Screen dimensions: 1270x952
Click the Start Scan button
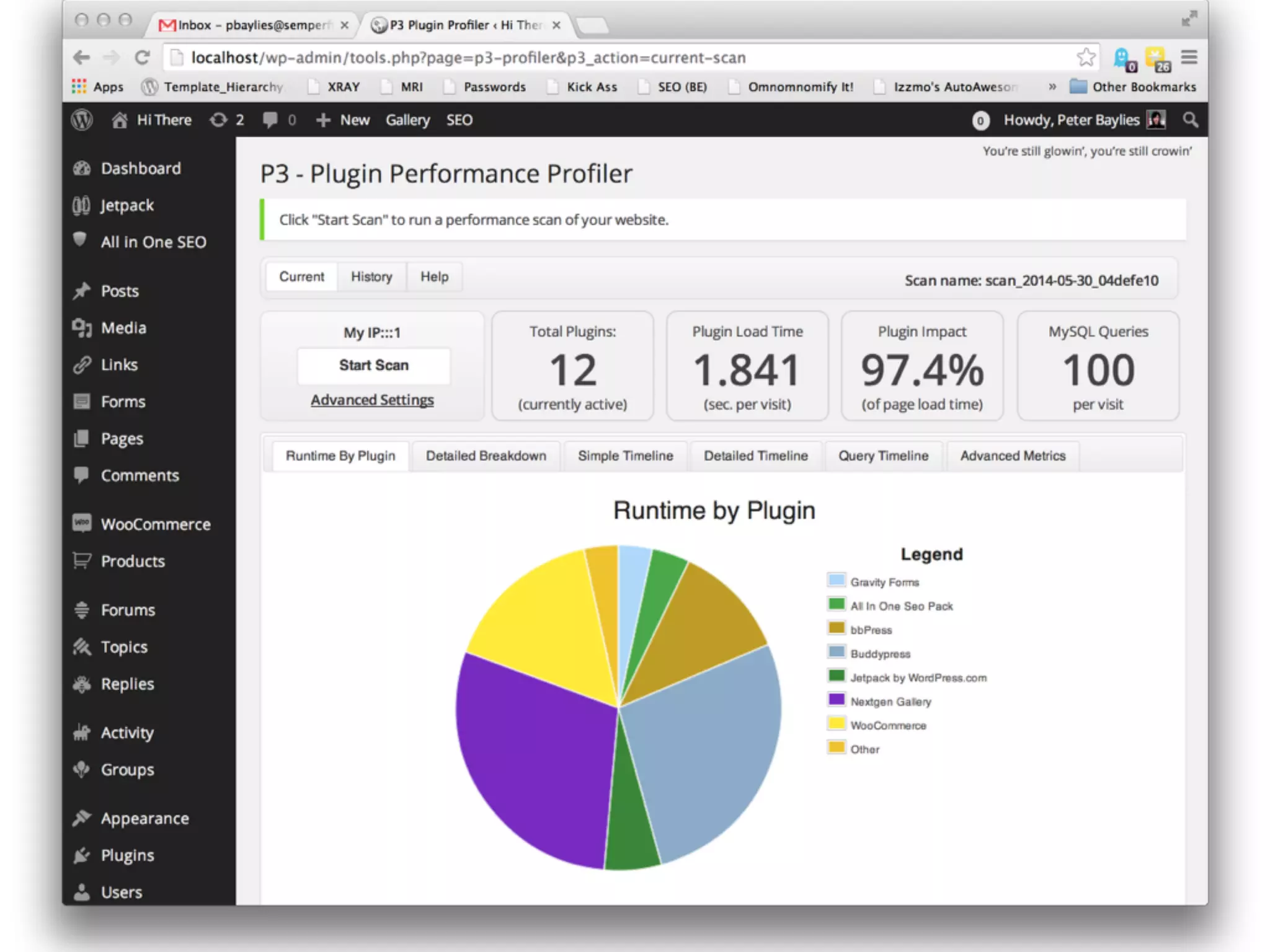coord(373,365)
